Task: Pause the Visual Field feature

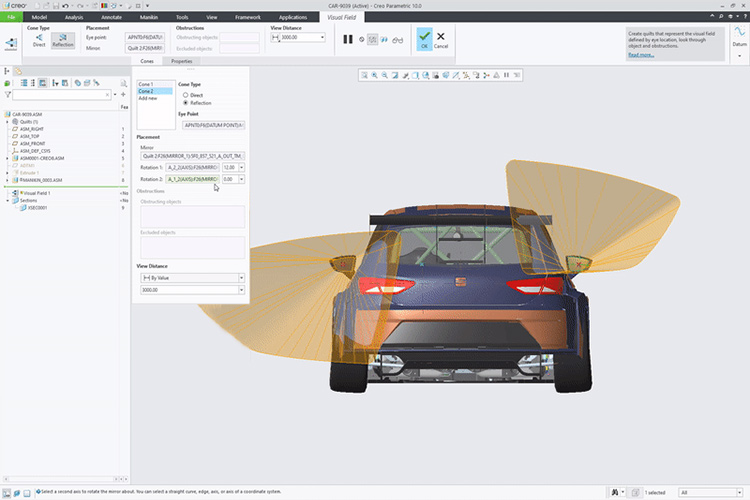Action: (348, 39)
